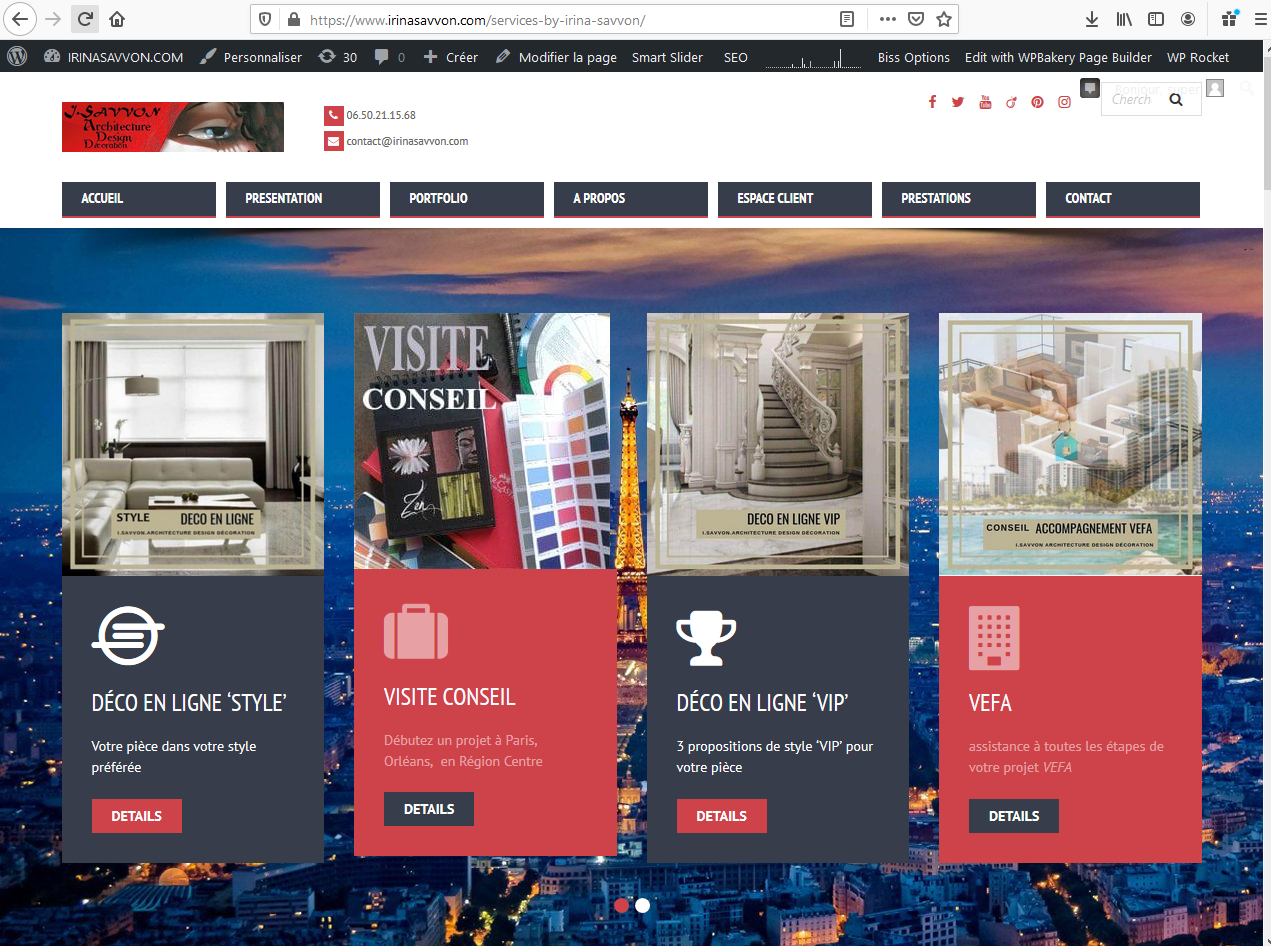The image size is (1271, 946).
Task: Open the Pinterest social icon
Action: [1037, 101]
